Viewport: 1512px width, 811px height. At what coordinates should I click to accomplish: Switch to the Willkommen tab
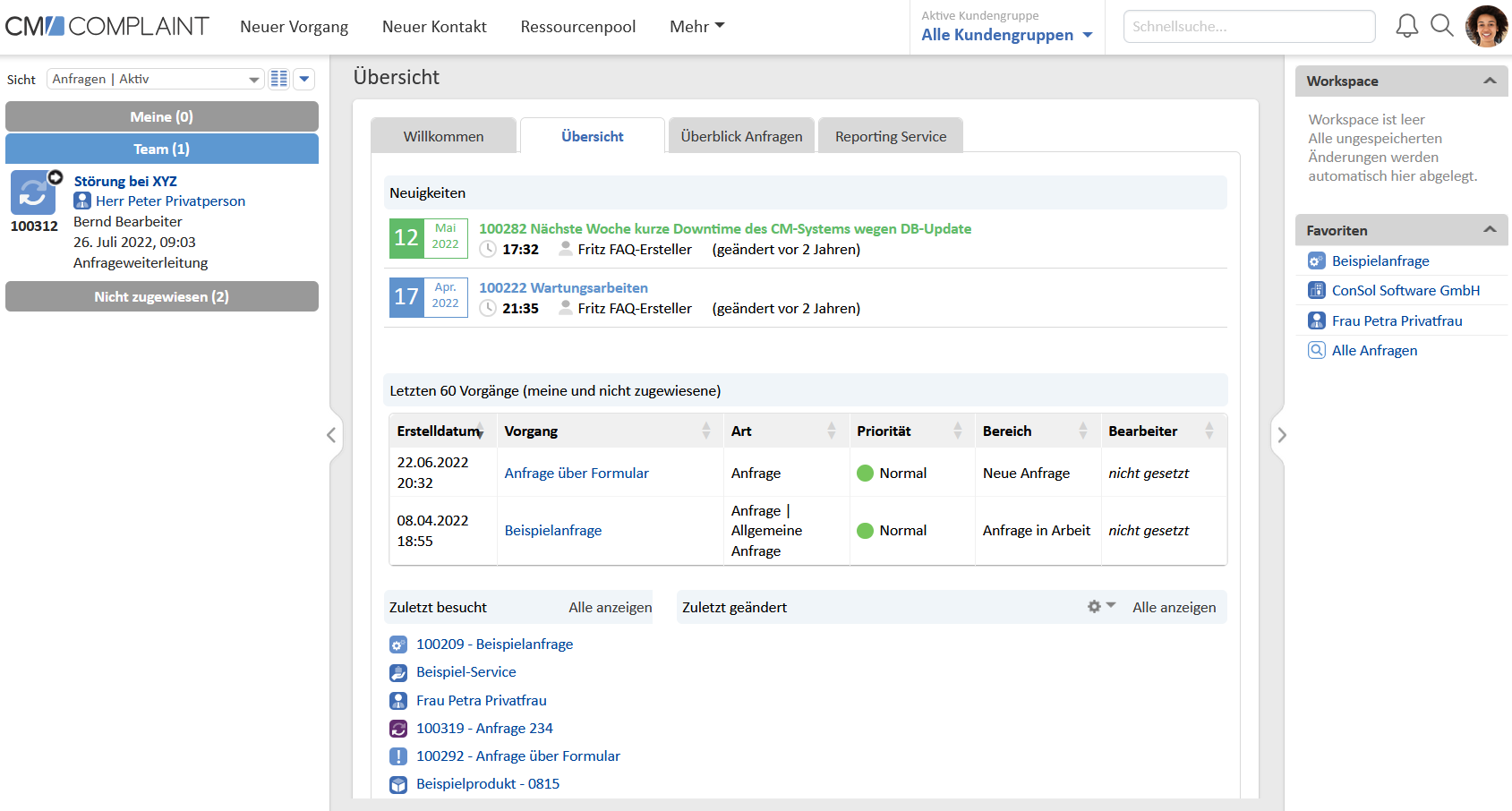coord(444,136)
